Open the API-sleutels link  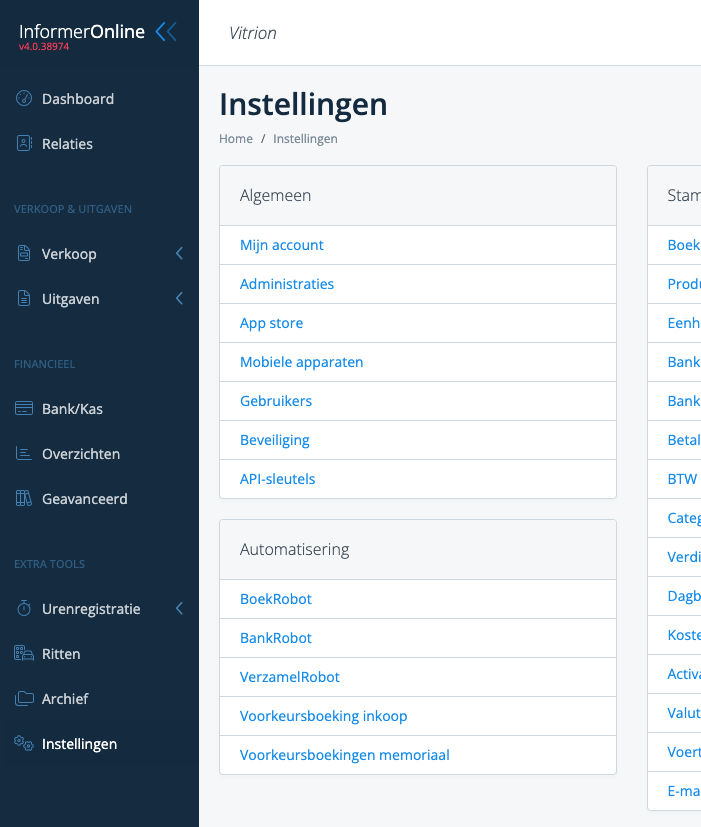coord(278,479)
